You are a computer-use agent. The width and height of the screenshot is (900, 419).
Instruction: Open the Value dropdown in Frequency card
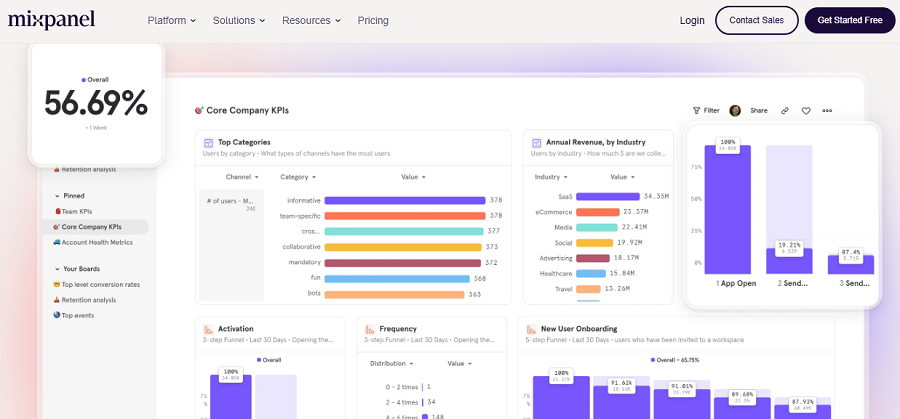pyautogui.click(x=460, y=363)
